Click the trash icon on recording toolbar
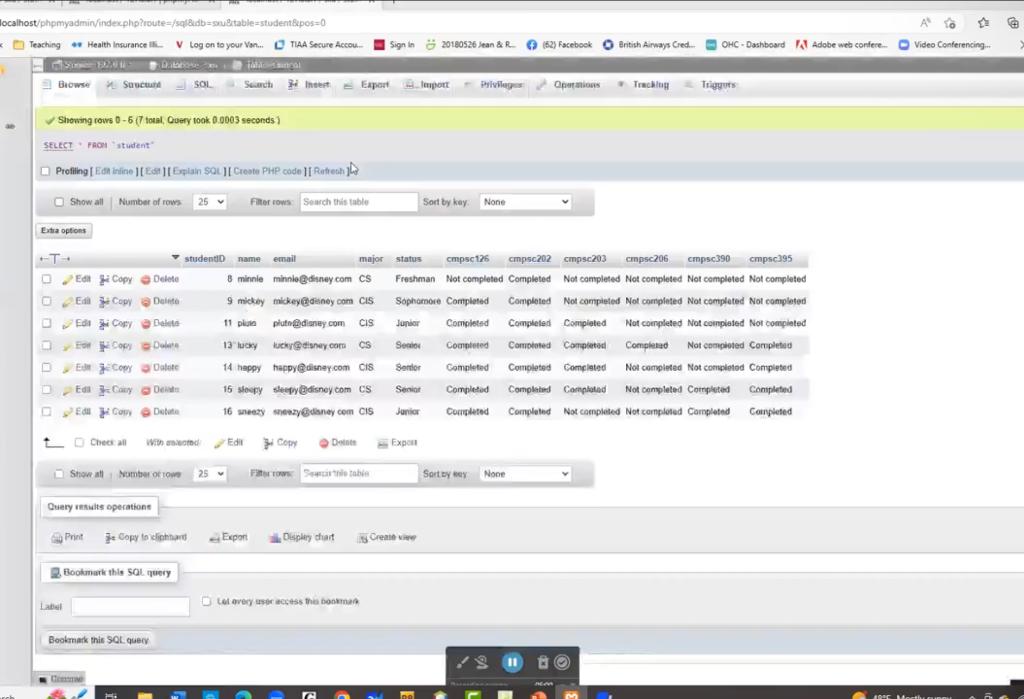 [543, 662]
